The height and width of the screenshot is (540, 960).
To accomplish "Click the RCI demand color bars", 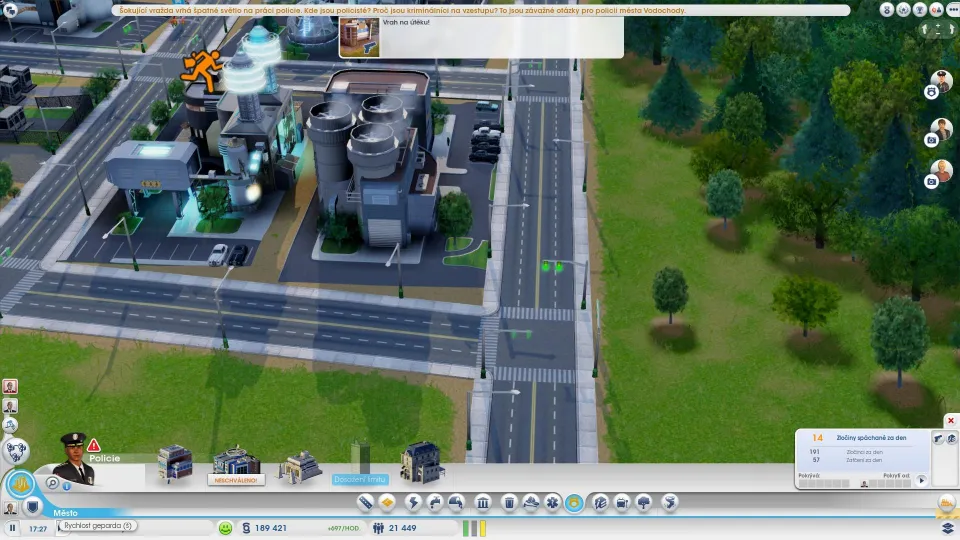I will click(x=474, y=528).
